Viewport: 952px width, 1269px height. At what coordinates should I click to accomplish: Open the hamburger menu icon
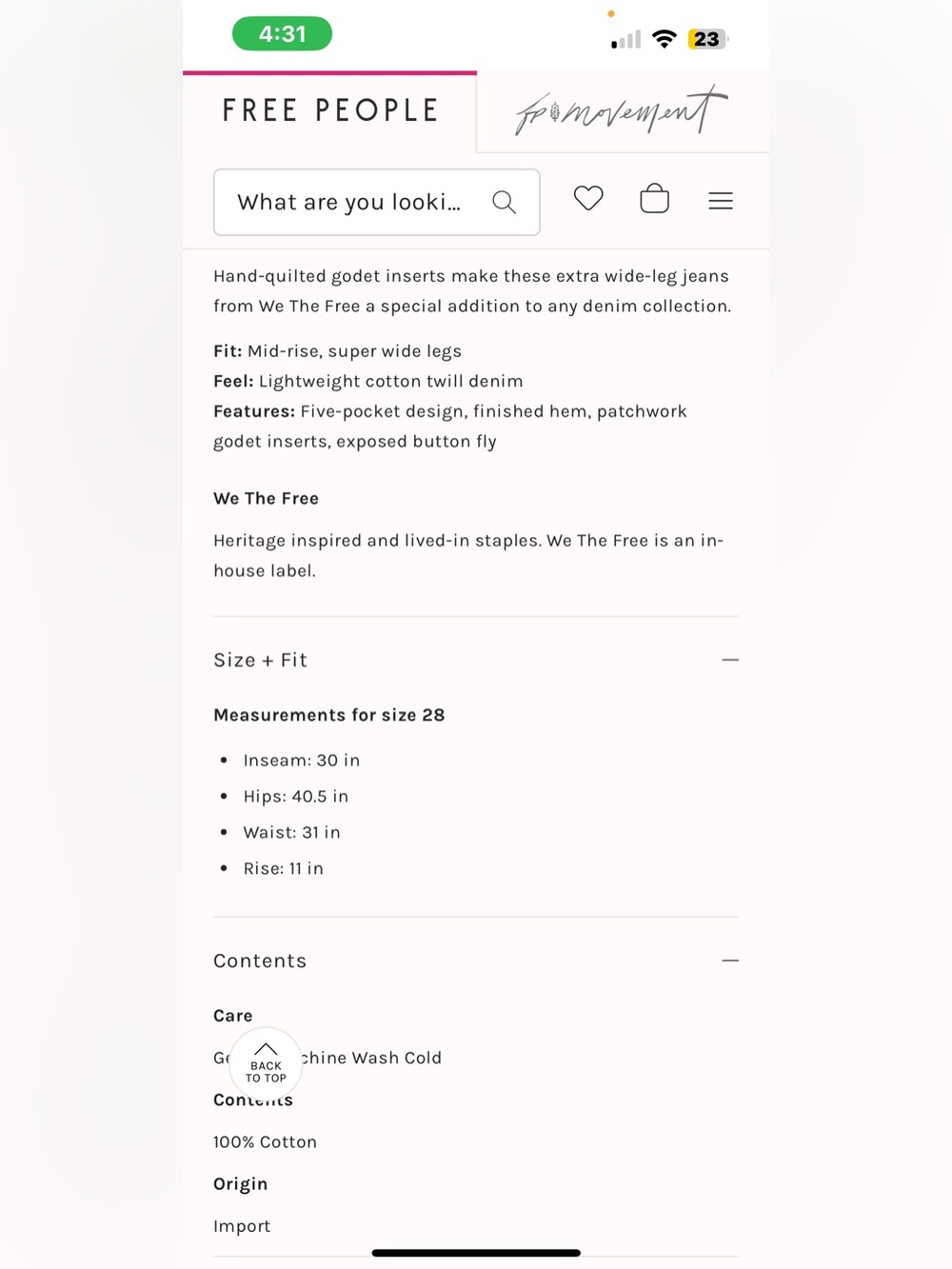coord(721,201)
